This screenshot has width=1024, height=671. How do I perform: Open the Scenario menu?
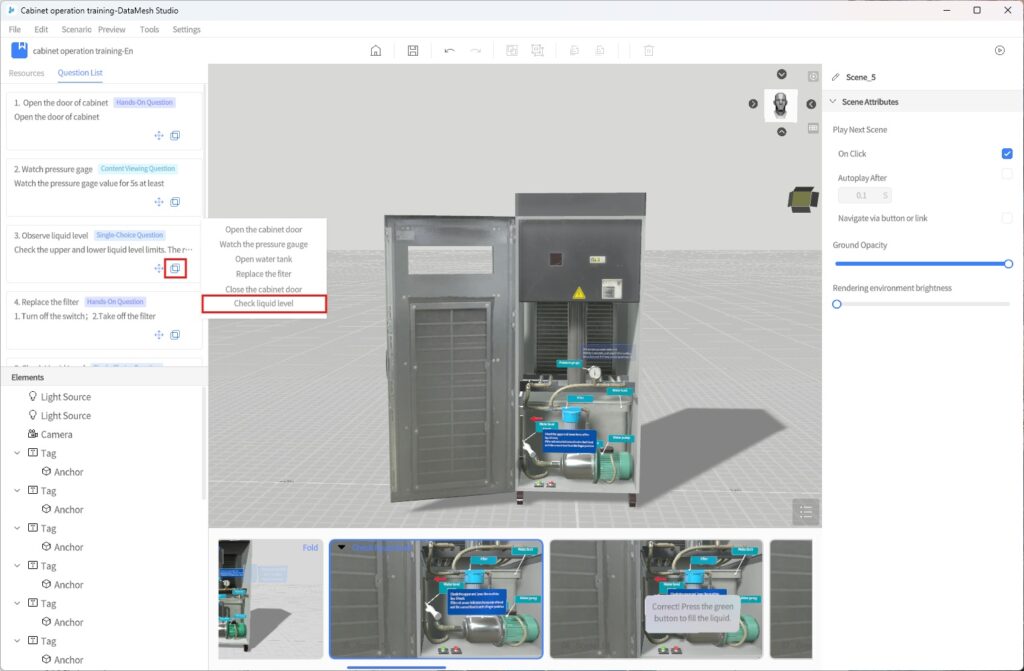tap(76, 30)
